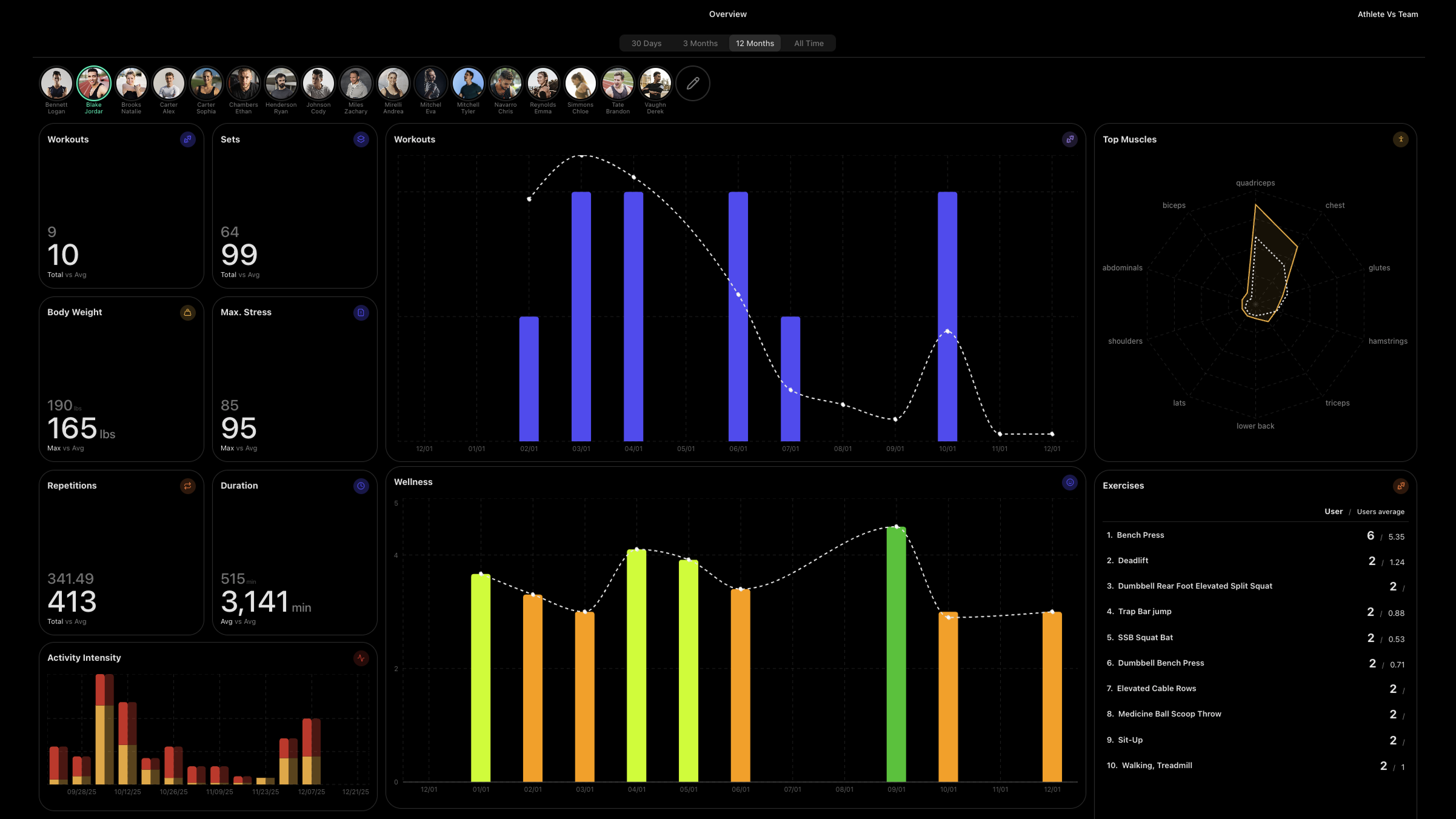Click the Body Weight card icon
This screenshot has width=1456, height=819.
tap(187, 313)
